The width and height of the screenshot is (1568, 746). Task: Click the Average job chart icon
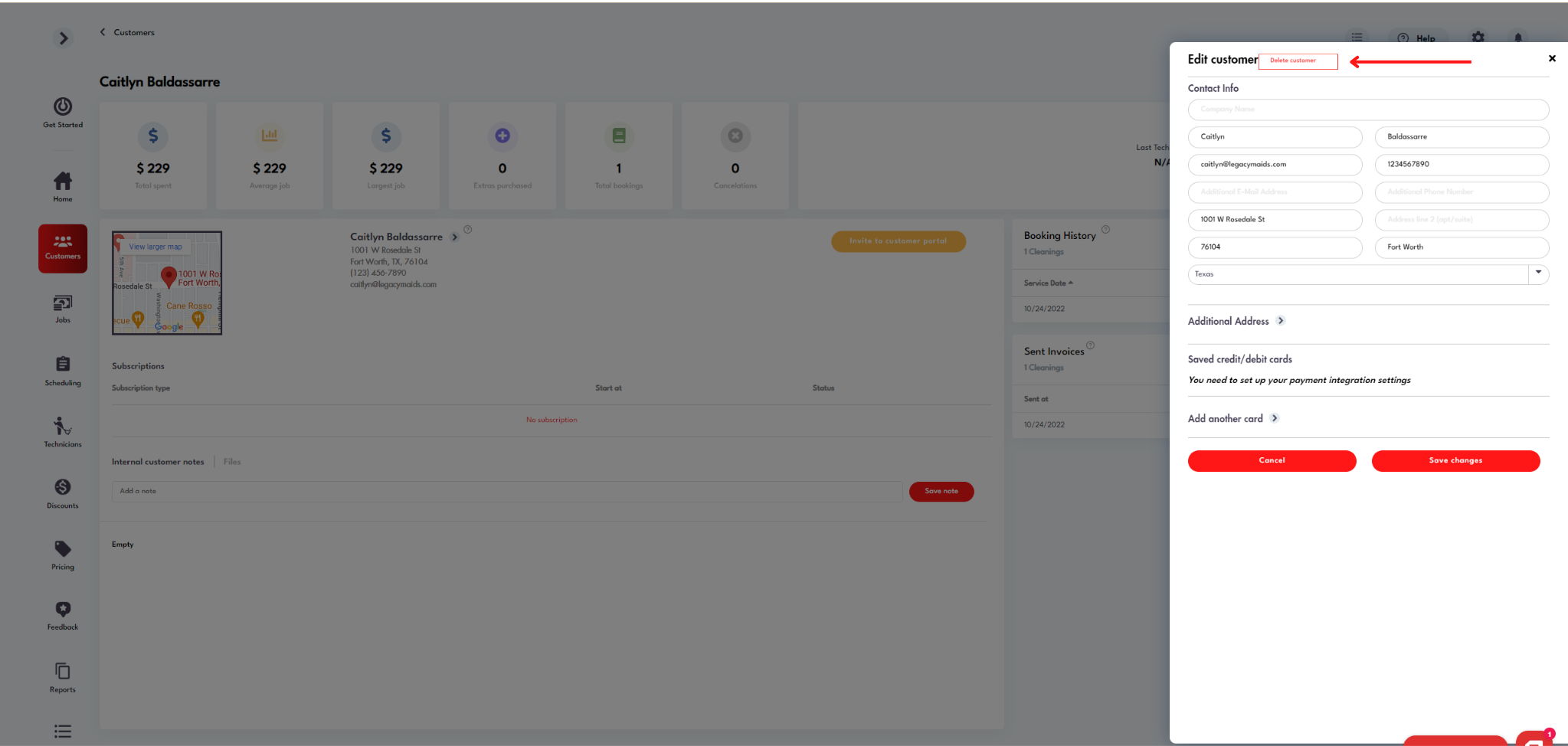click(x=270, y=136)
